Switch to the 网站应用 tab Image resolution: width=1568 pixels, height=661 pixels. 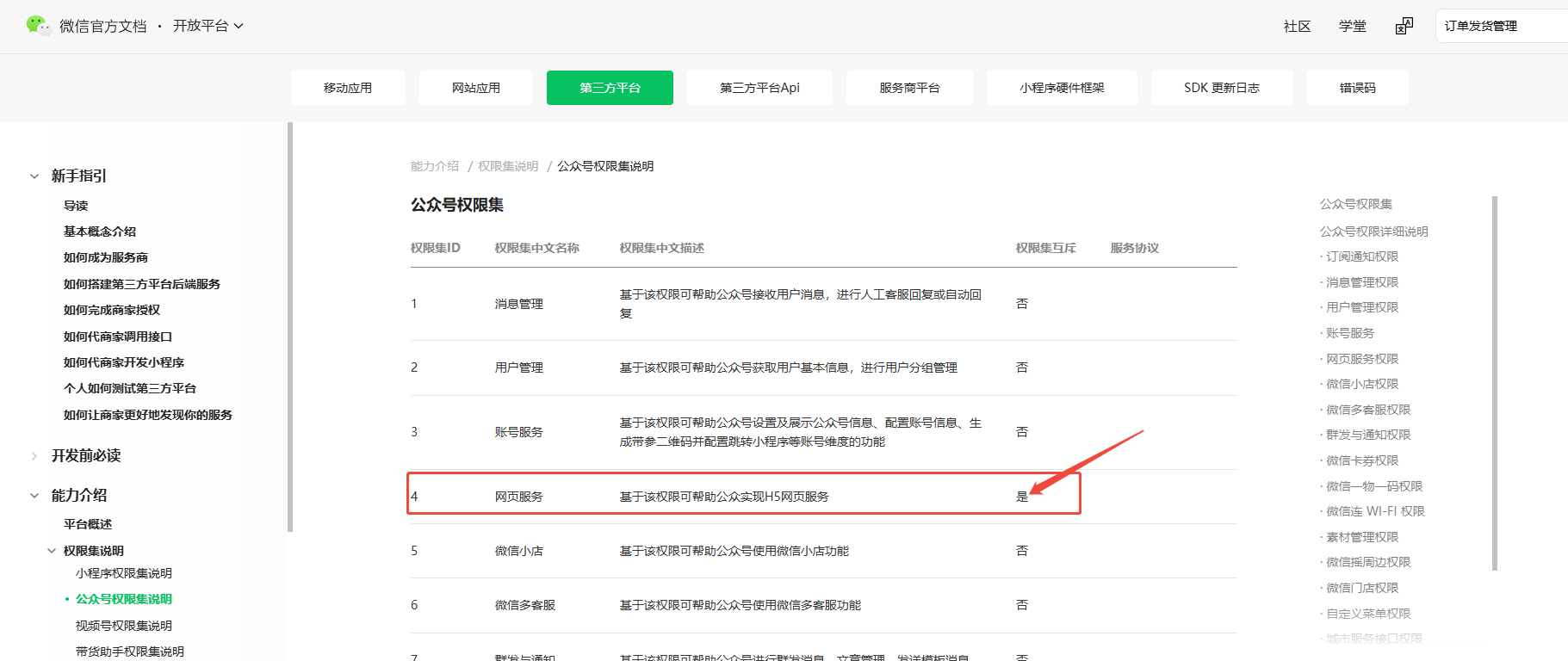click(x=476, y=88)
